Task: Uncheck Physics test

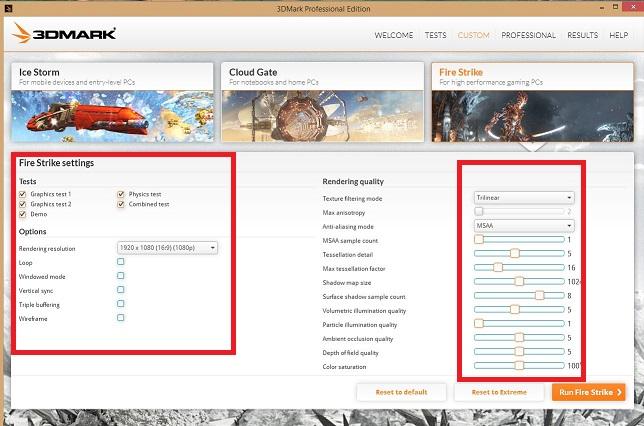Action: (121, 194)
